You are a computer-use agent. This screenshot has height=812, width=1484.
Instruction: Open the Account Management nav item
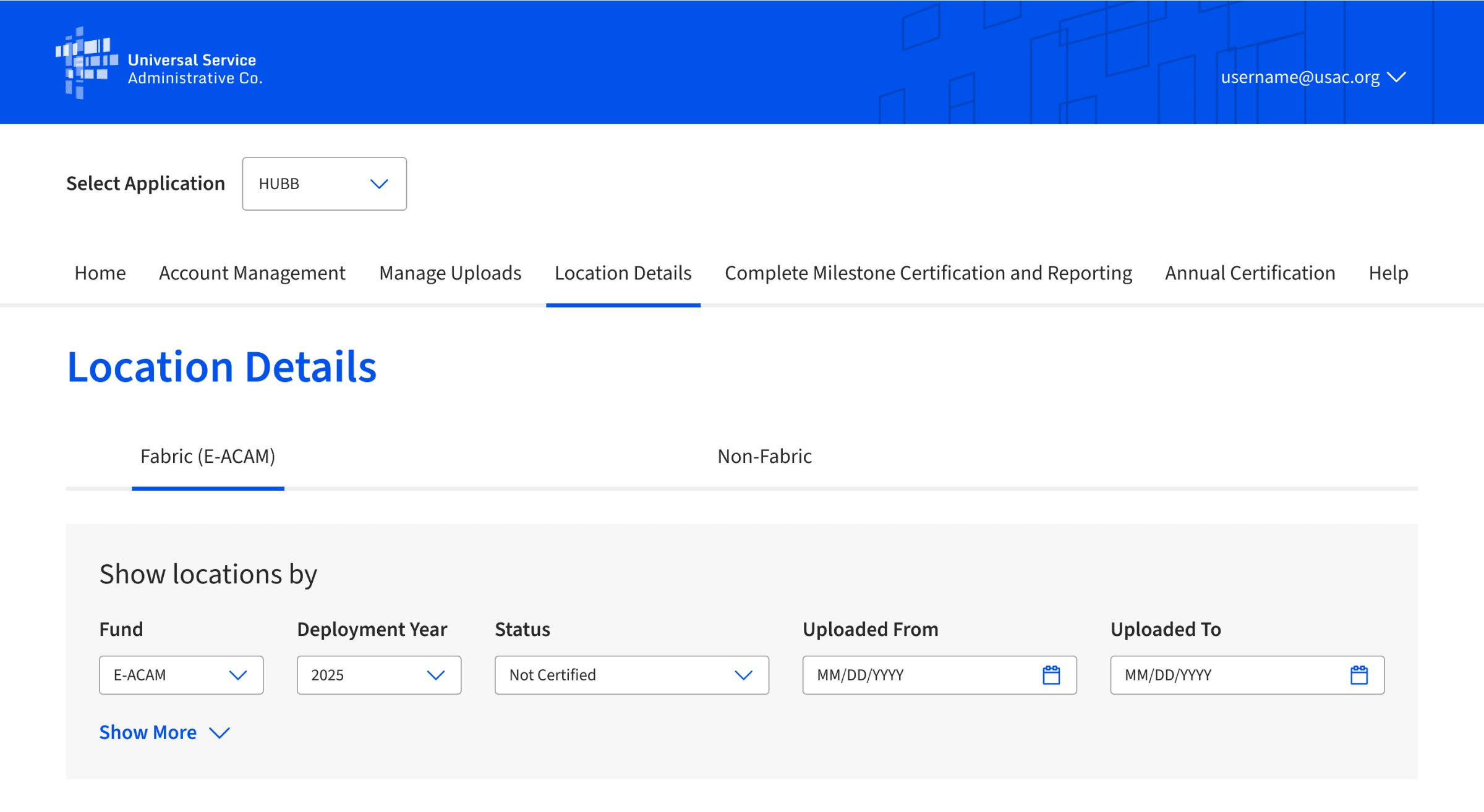point(252,273)
